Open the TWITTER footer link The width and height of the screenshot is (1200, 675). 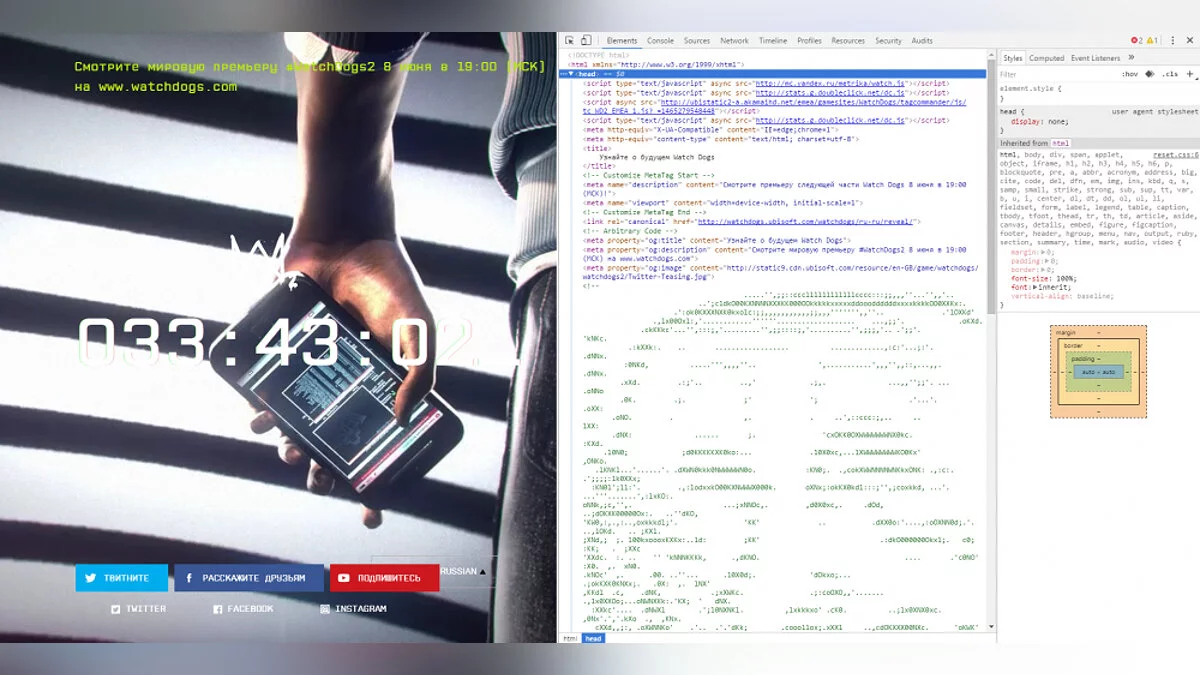coord(138,609)
